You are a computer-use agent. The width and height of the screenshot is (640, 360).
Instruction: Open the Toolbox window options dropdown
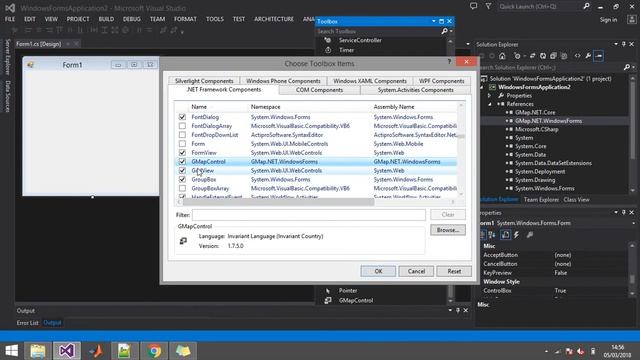tap(433, 21)
